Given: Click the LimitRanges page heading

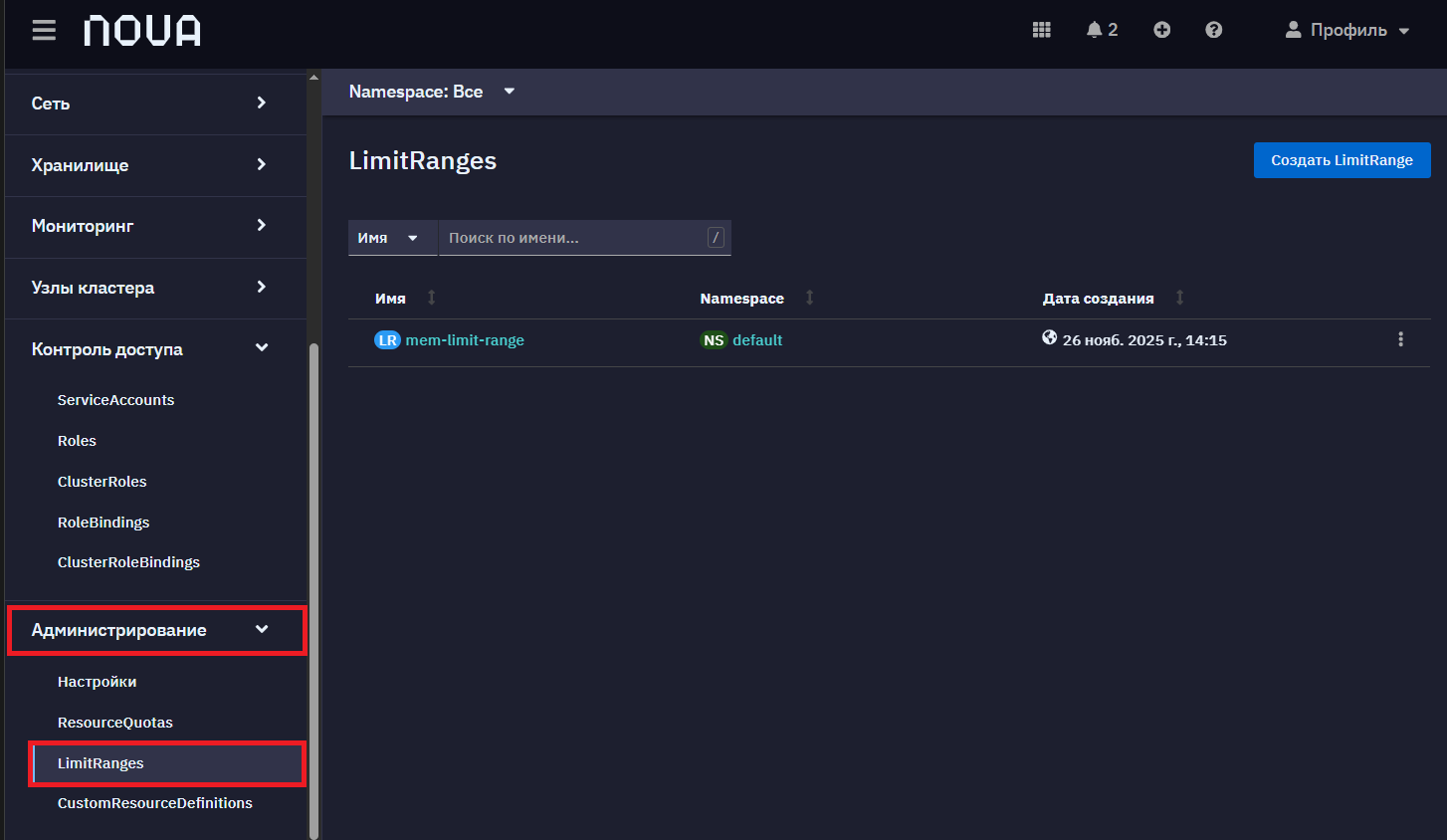Looking at the screenshot, I should [x=423, y=161].
